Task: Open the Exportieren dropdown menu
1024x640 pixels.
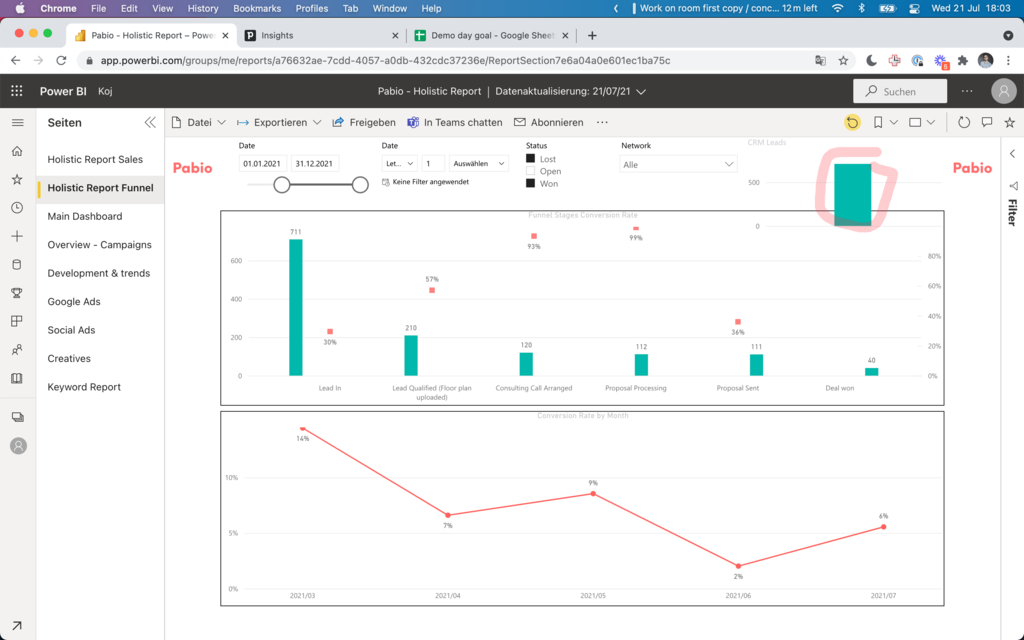Action: point(279,122)
